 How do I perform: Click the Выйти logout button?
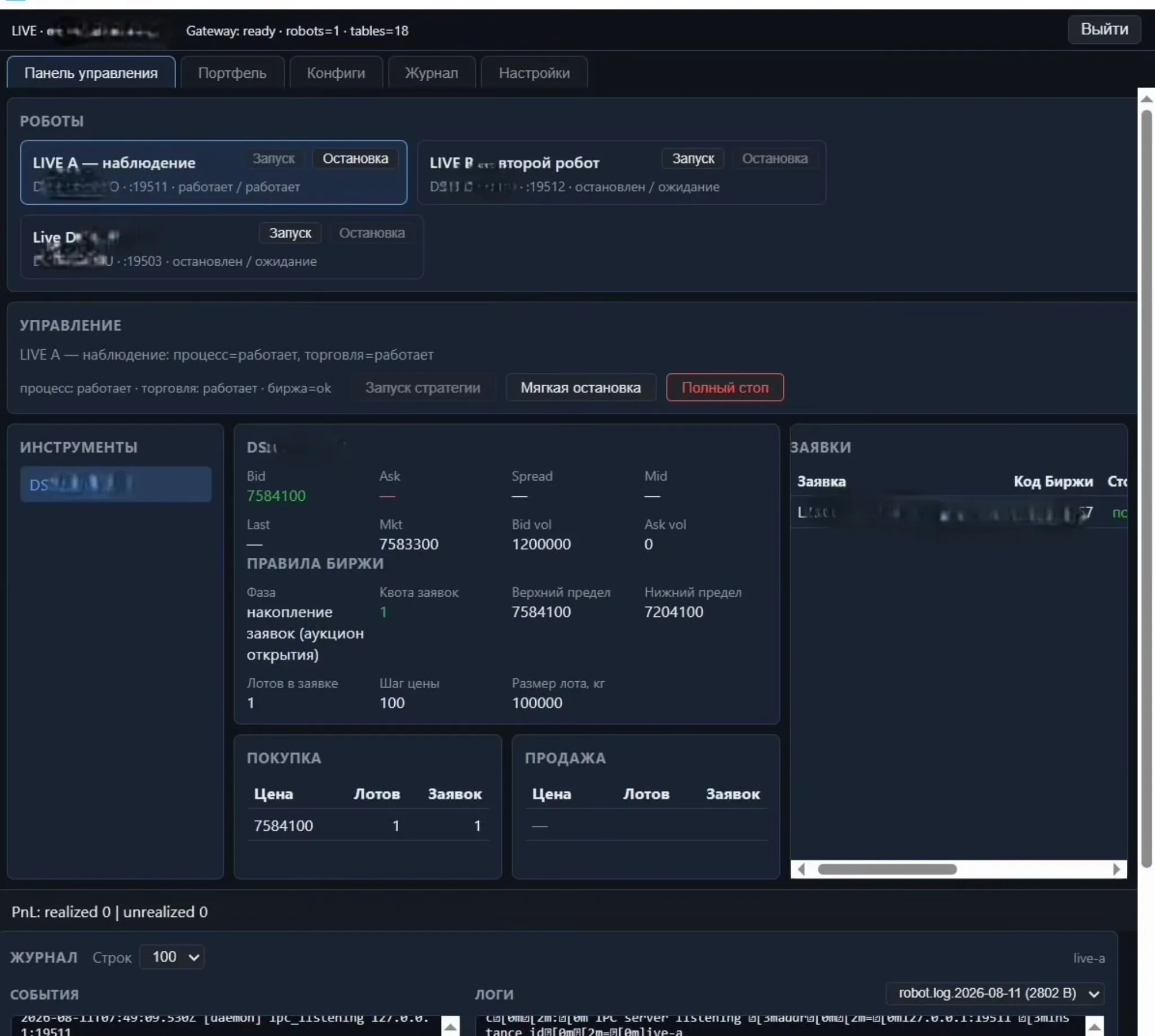[x=1104, y=29]
